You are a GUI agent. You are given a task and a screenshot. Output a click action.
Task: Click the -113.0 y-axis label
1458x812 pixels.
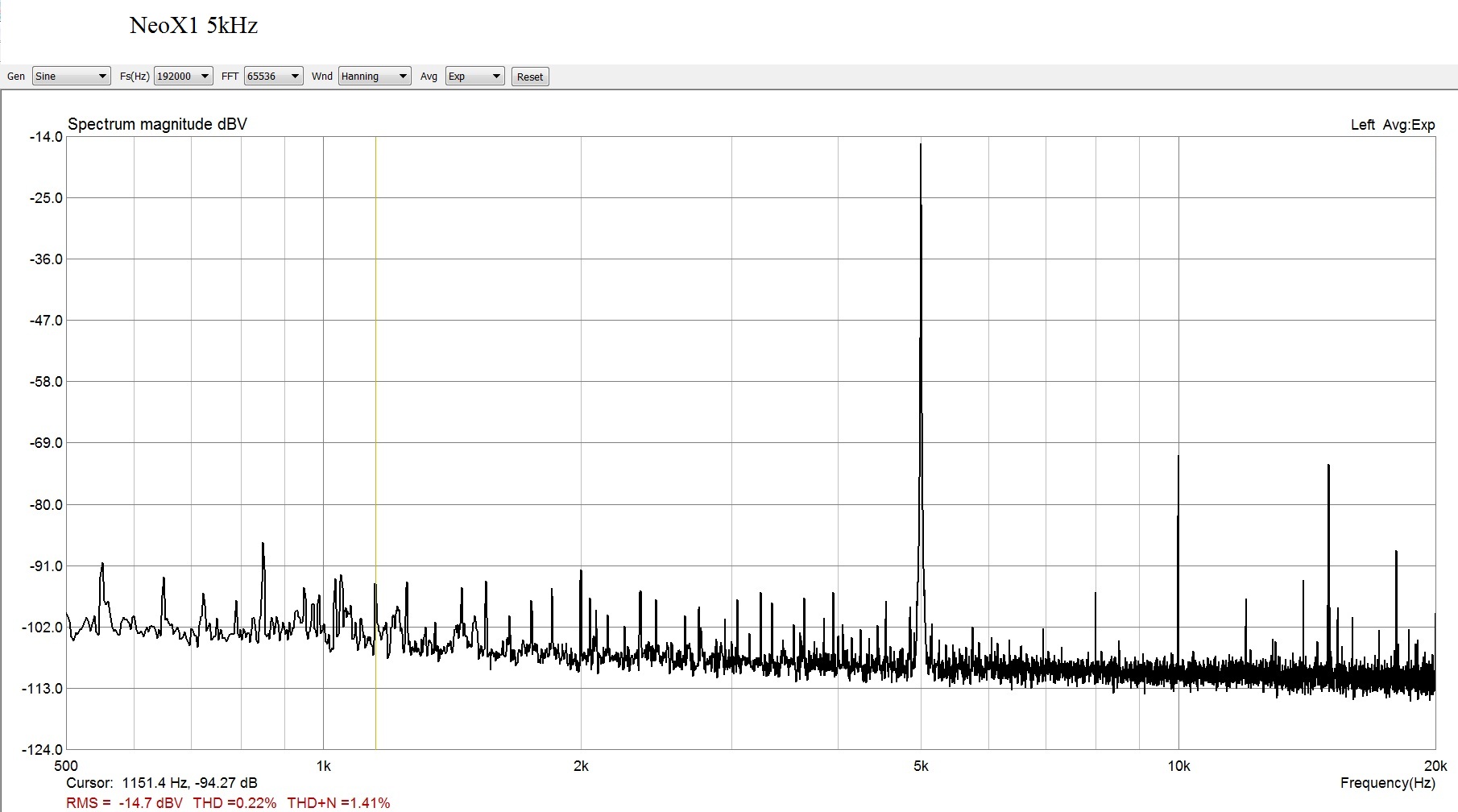(x=43, y=689)
